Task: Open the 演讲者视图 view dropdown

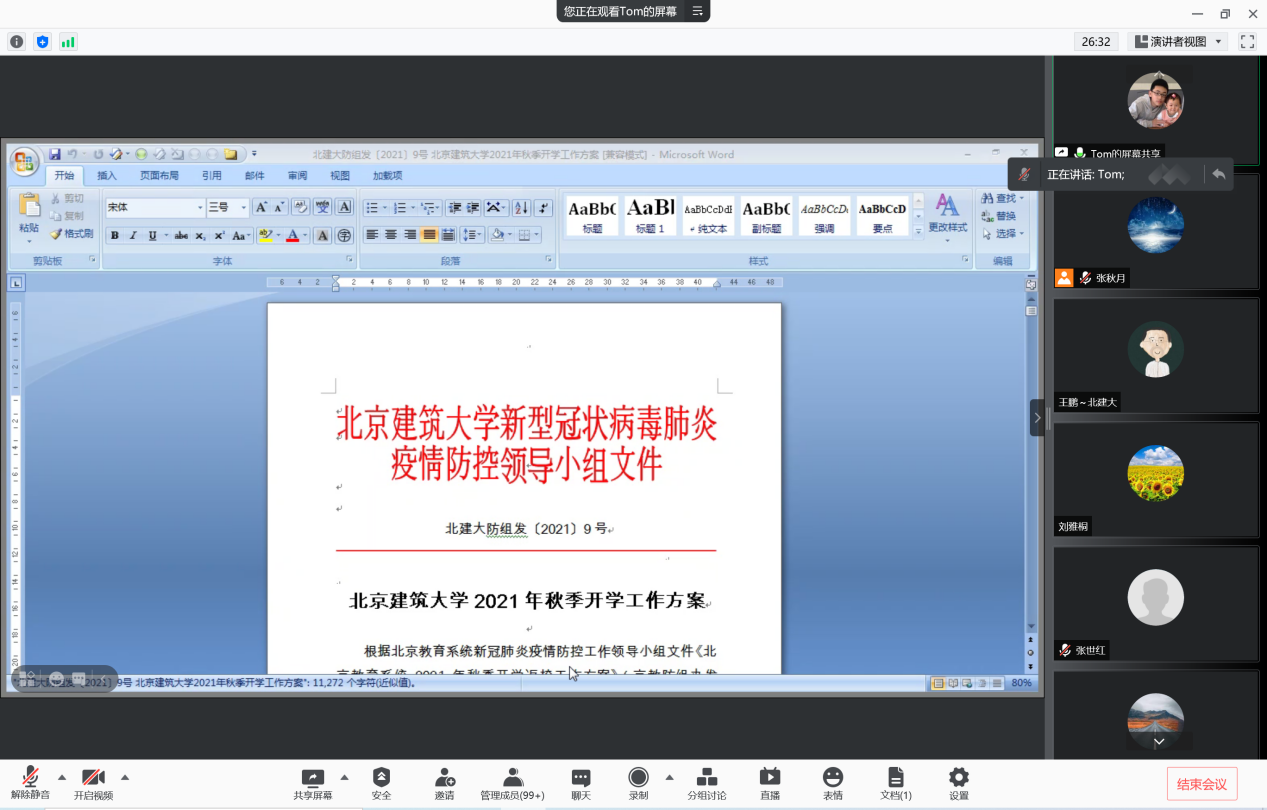Action: (x=1178, y=42)
